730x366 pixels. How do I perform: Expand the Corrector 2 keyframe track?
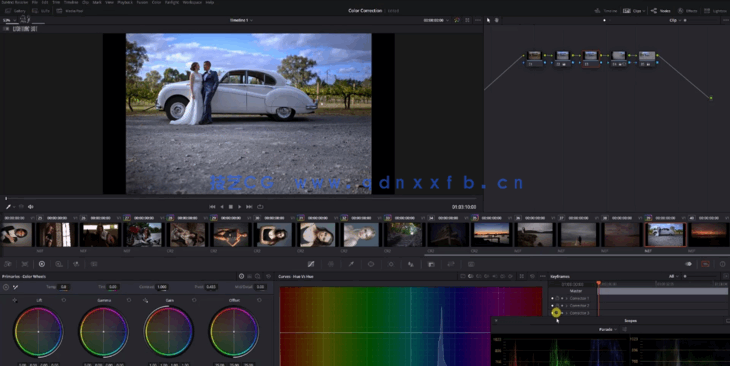(x=567, y=305)
